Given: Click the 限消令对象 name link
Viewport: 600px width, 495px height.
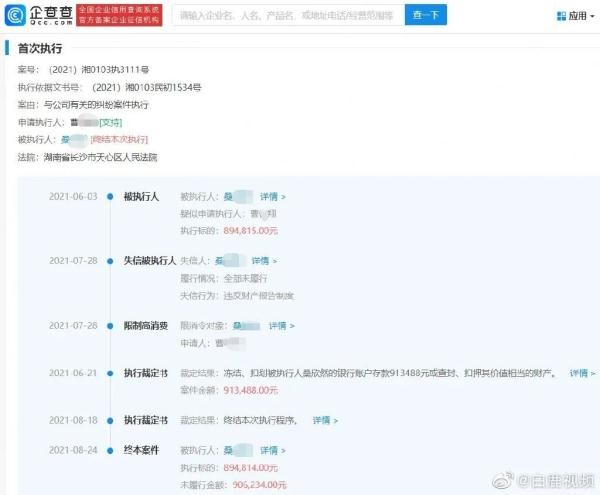Looking at the screenshot, I should pyautogui.click(x=246, y=326).
